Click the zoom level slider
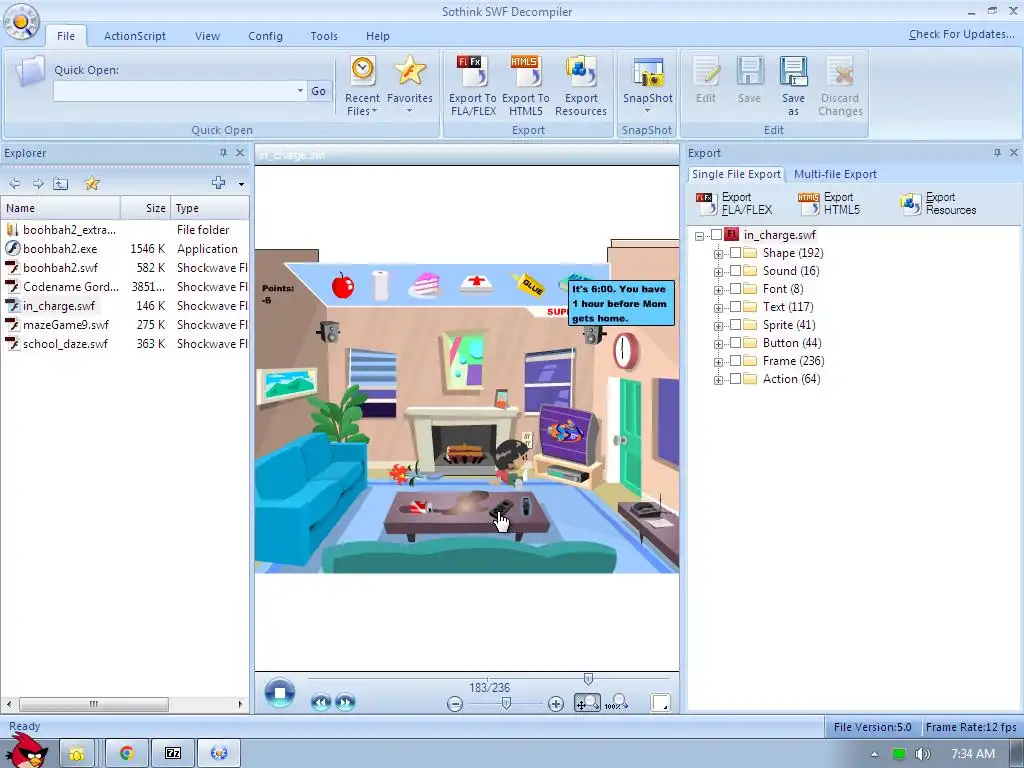The width and height of the screenshot is (1024, 768). (x=505, y=703)
